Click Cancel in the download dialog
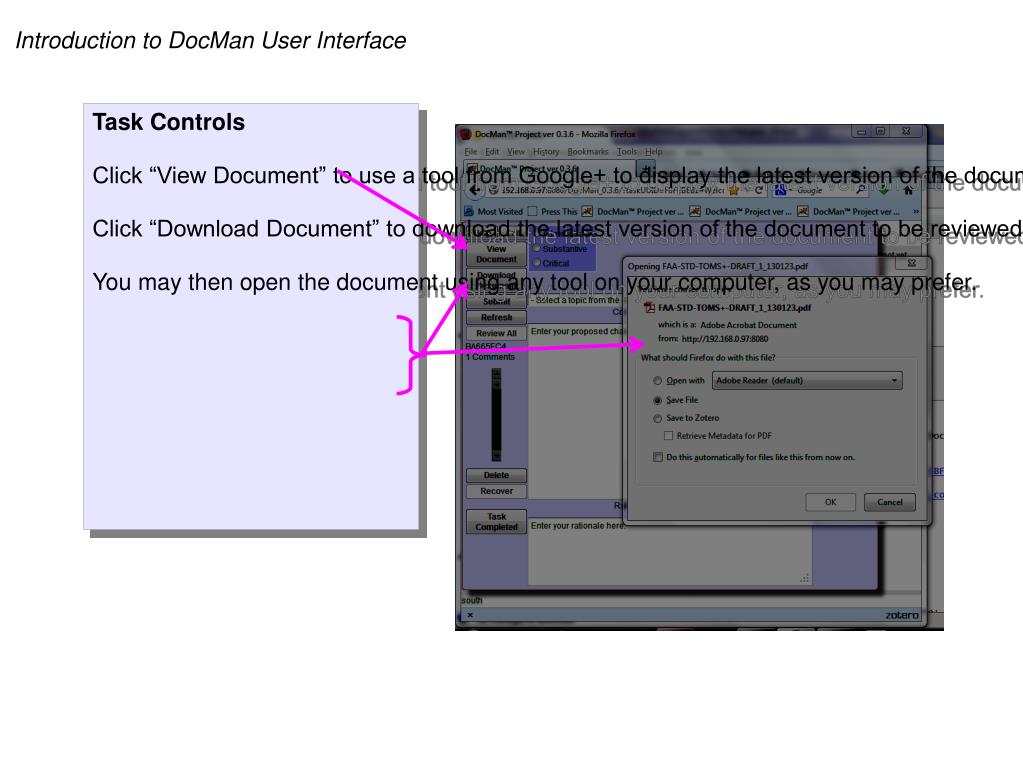The height and width of the screenshot is (767, 1023). (889, 502)
